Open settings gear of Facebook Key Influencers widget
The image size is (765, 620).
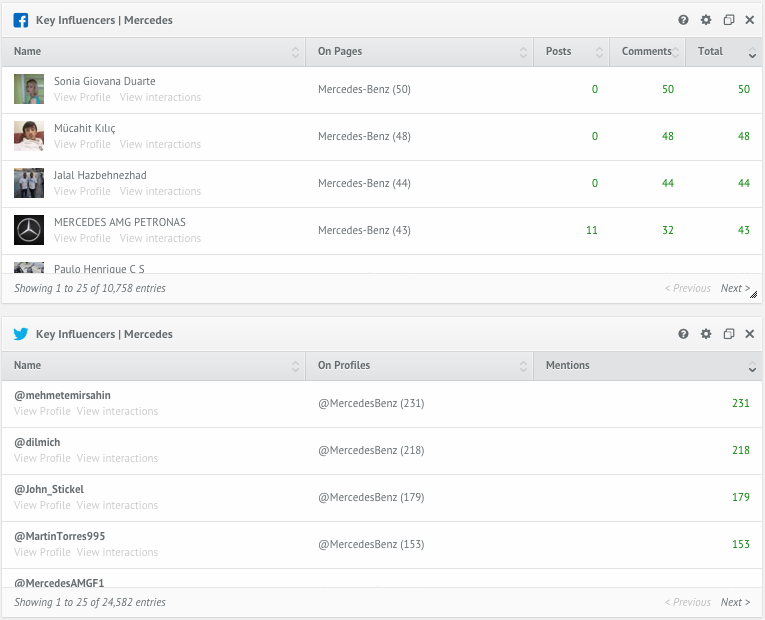pos(705,20)
